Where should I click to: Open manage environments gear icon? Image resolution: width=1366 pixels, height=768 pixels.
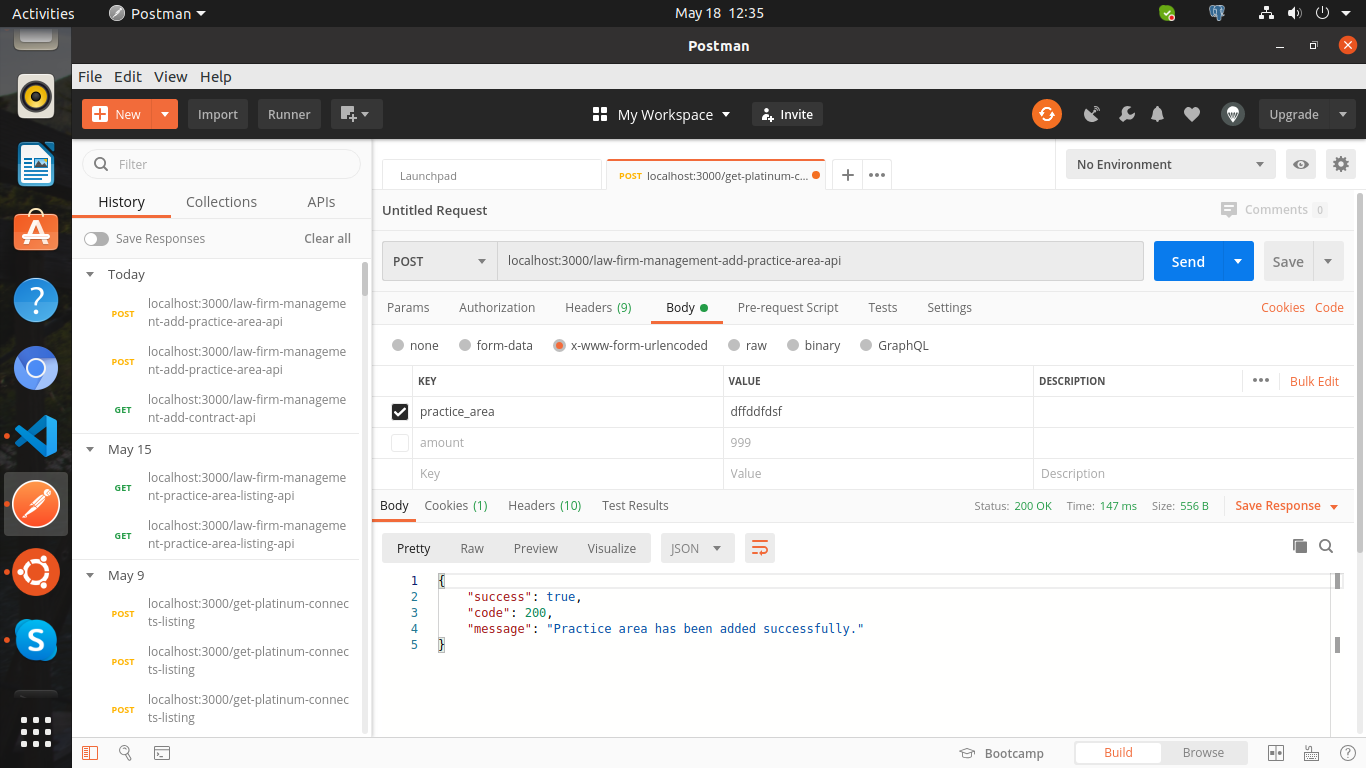pyautogui.click(x=1341, y=165)
